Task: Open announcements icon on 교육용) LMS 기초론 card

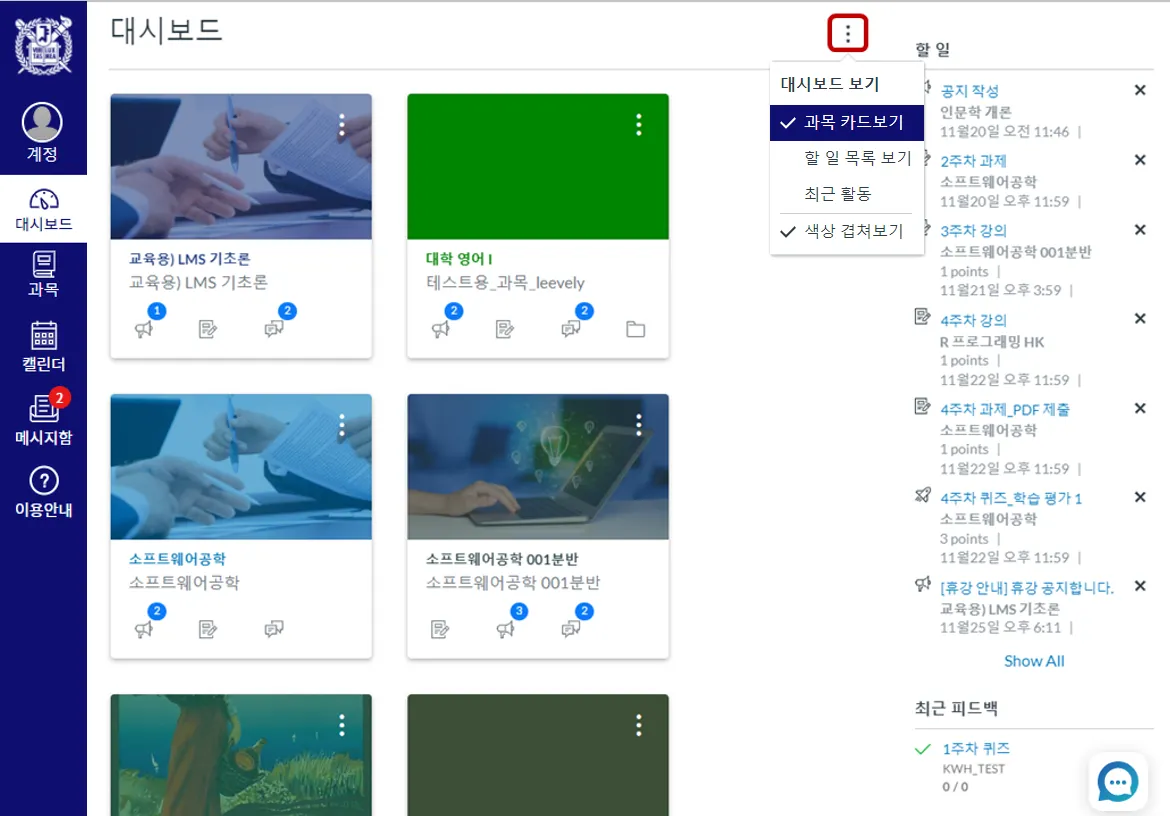Action: coord(143,329)
